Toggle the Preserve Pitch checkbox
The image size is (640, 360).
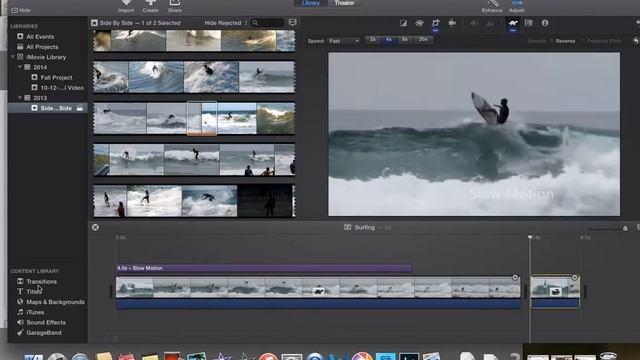point(583,41)
